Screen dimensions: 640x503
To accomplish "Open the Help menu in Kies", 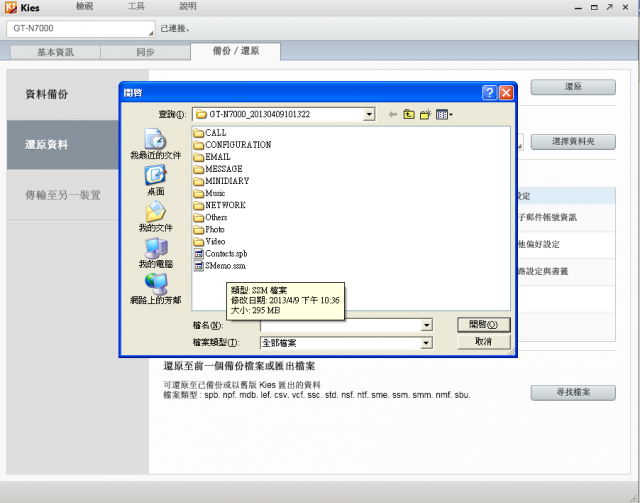I will click(x=188, y=6).
